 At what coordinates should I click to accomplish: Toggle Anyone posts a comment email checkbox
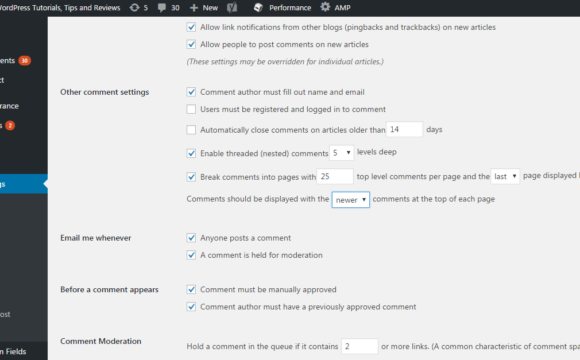tap(191, 238)
